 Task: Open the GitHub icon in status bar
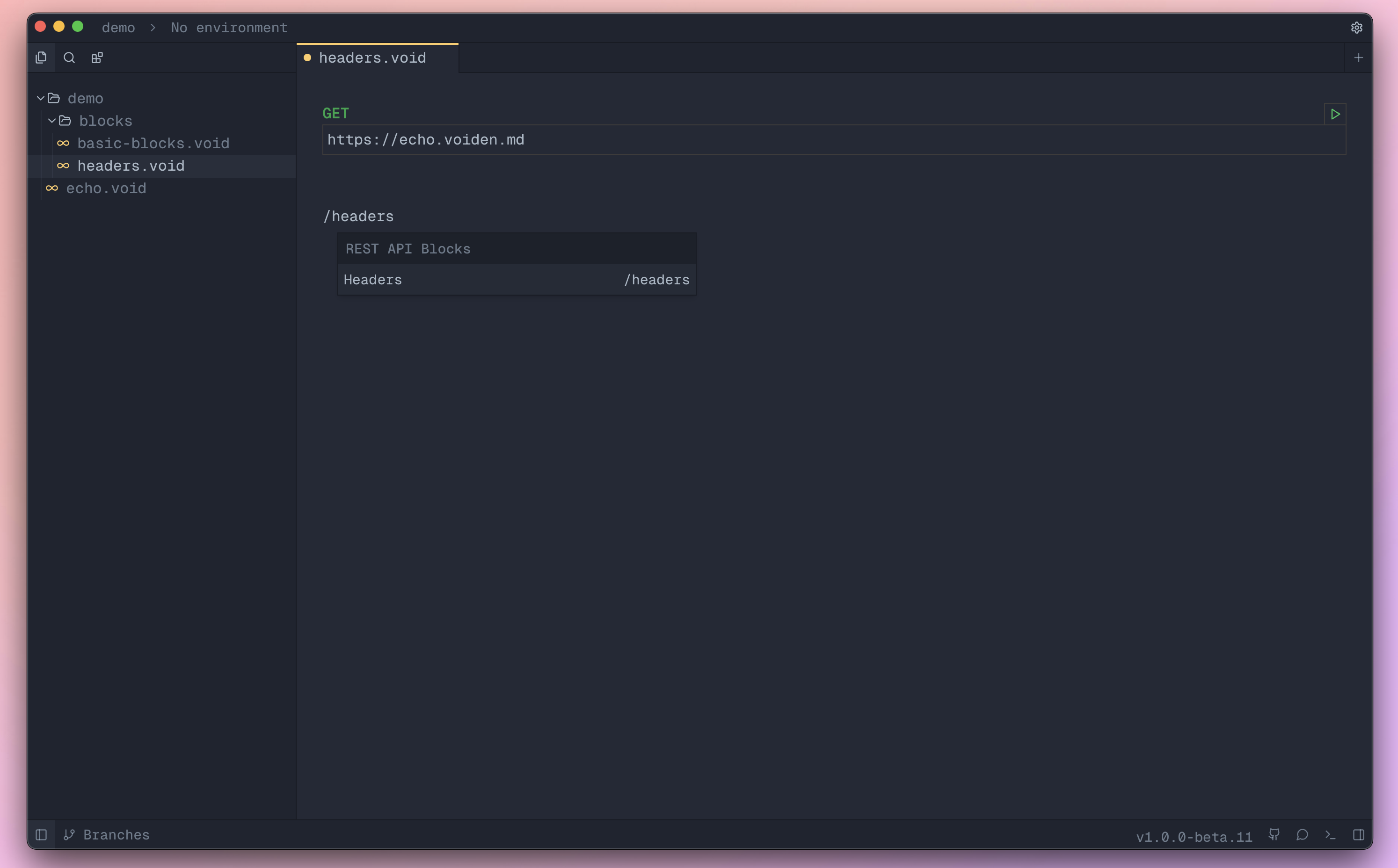[1274, 834]
